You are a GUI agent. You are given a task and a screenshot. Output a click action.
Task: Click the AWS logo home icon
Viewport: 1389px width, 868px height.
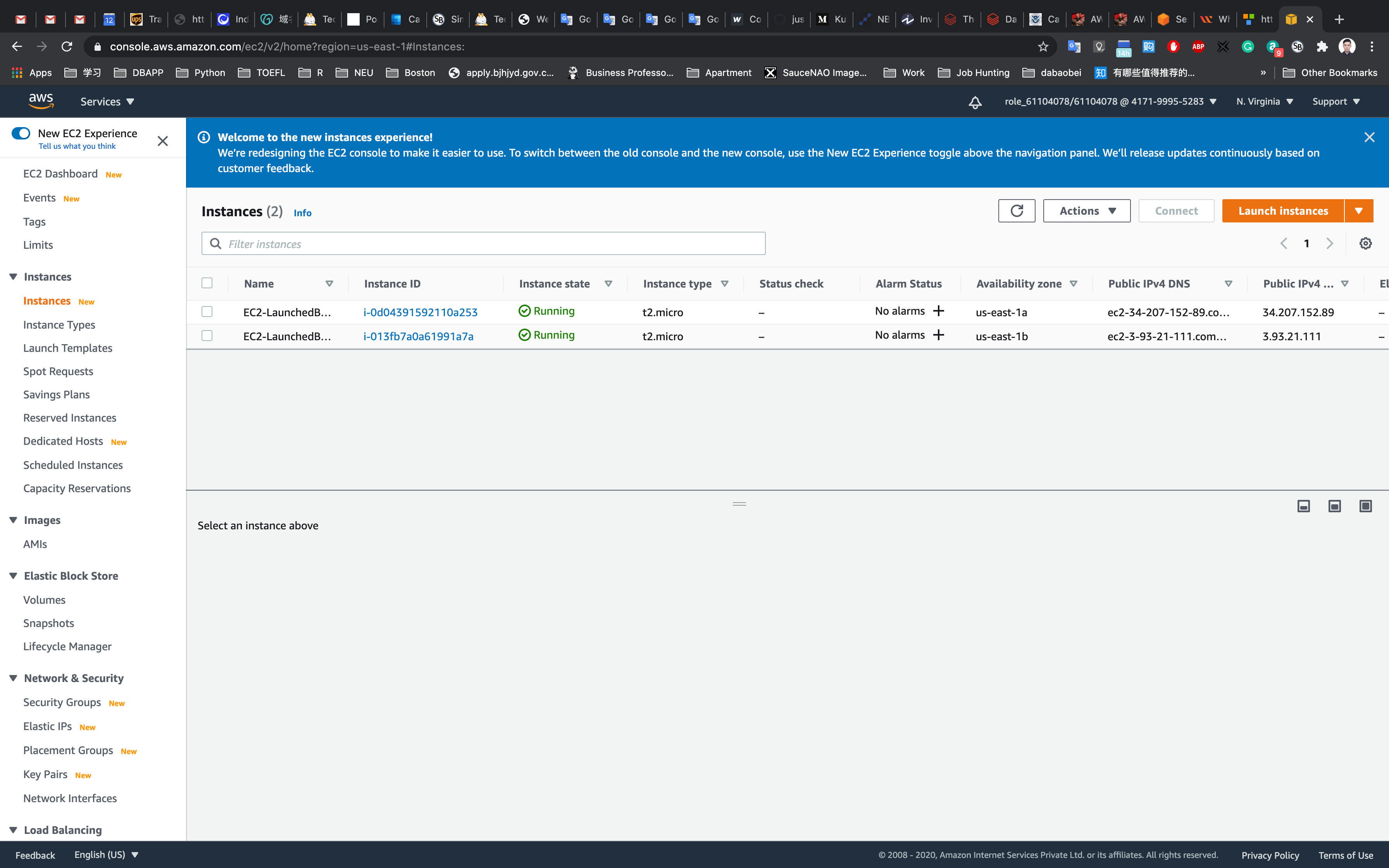tap(41, 101)
